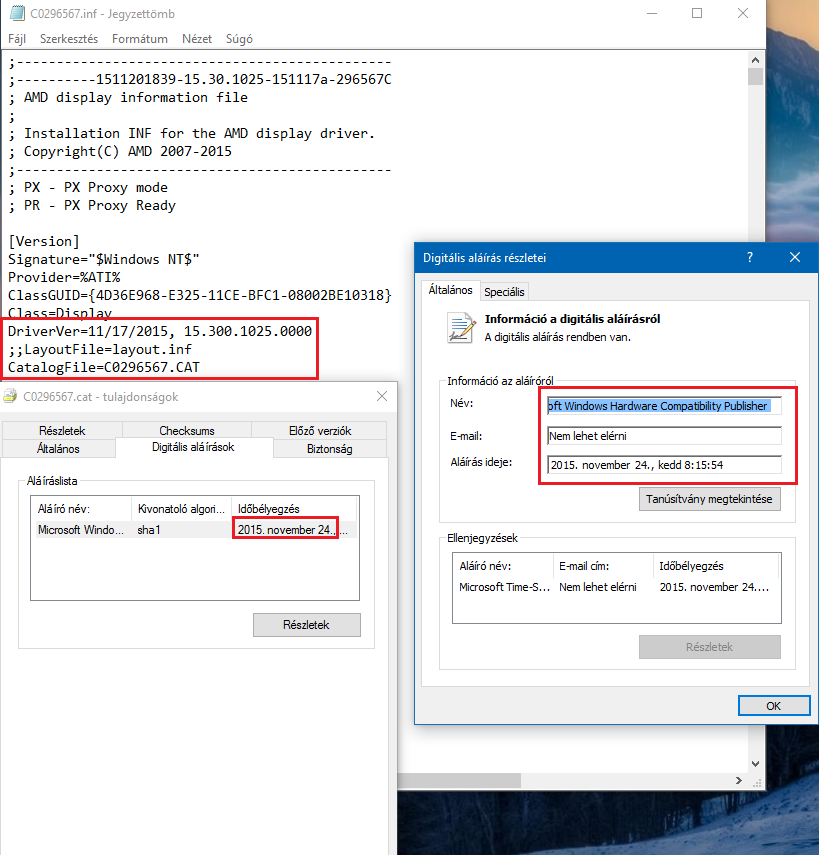Click Részletek button under signature list
Image resolution: width=819 pixels, height=855 pixels.
tap(306, 625)
